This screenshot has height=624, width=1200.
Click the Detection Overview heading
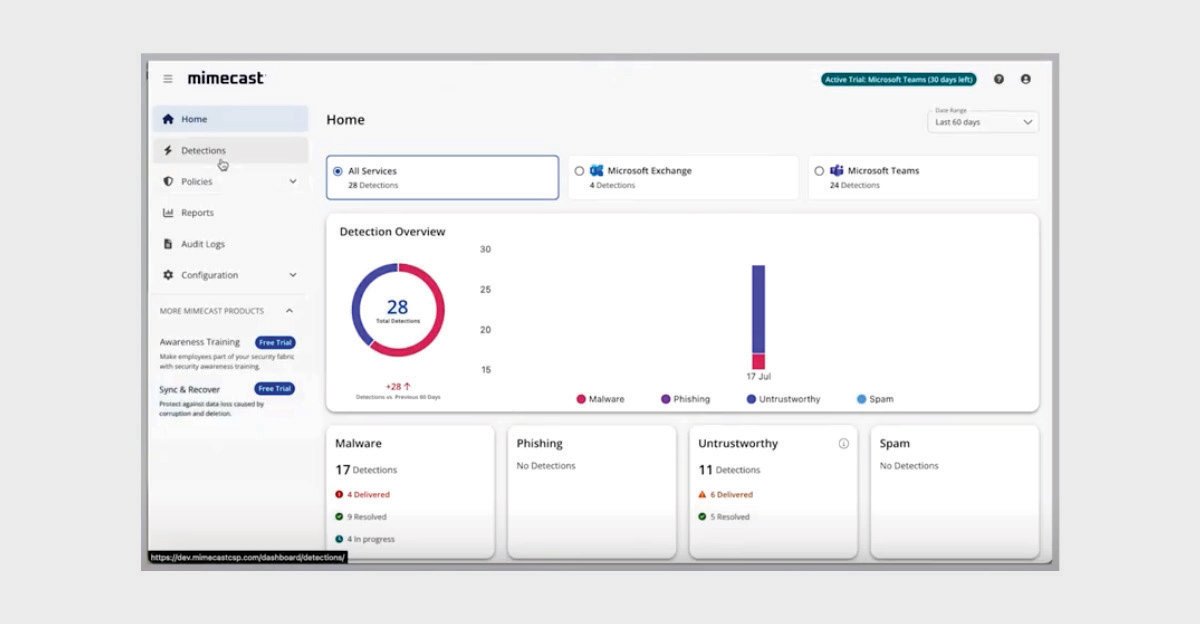pyautogui.click(x=392, y=232)
